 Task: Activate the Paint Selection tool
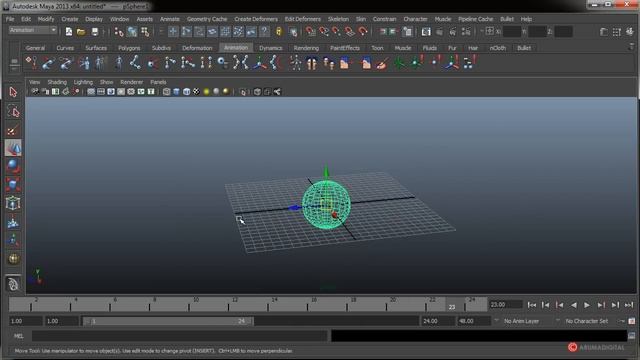point(13,130)
